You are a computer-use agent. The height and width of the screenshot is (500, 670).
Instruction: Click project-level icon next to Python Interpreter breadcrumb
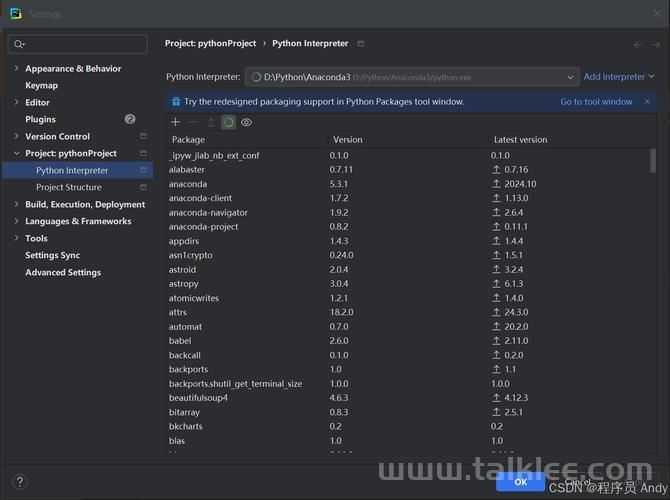coord(361,44)
